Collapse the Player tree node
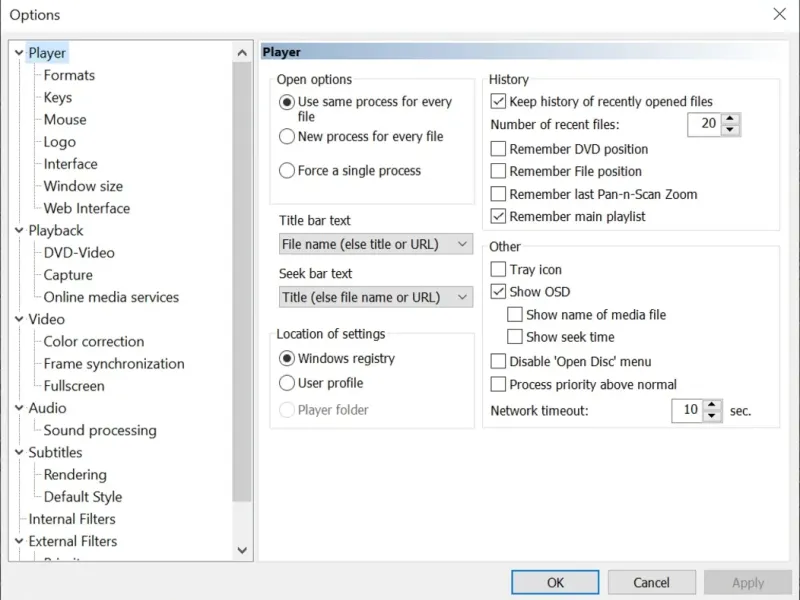 point(19,53)
